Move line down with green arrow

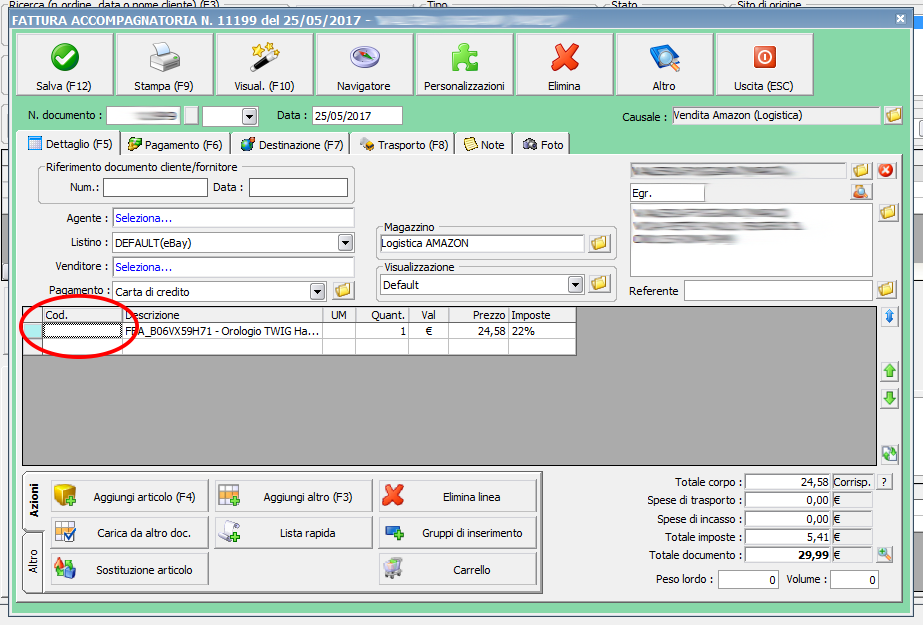coord(889,398)
